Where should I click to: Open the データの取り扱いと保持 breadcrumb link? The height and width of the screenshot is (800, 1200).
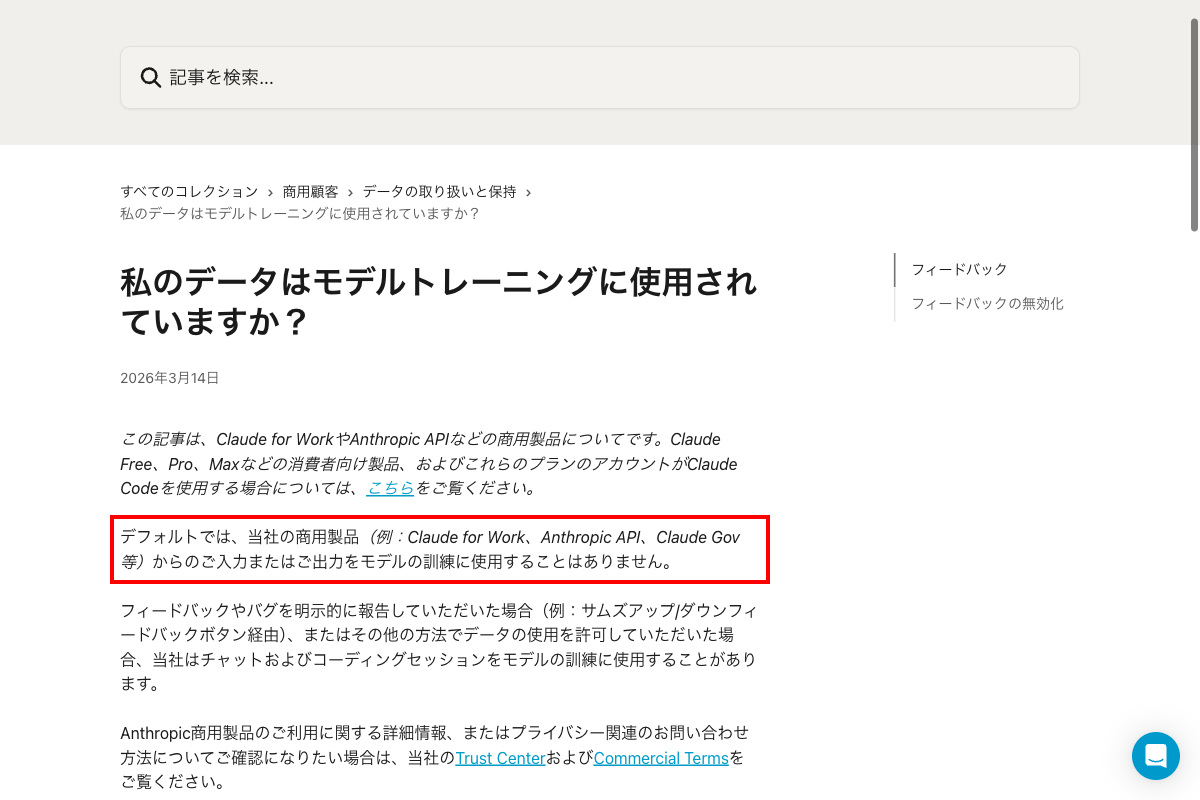[x=439, y=191]
